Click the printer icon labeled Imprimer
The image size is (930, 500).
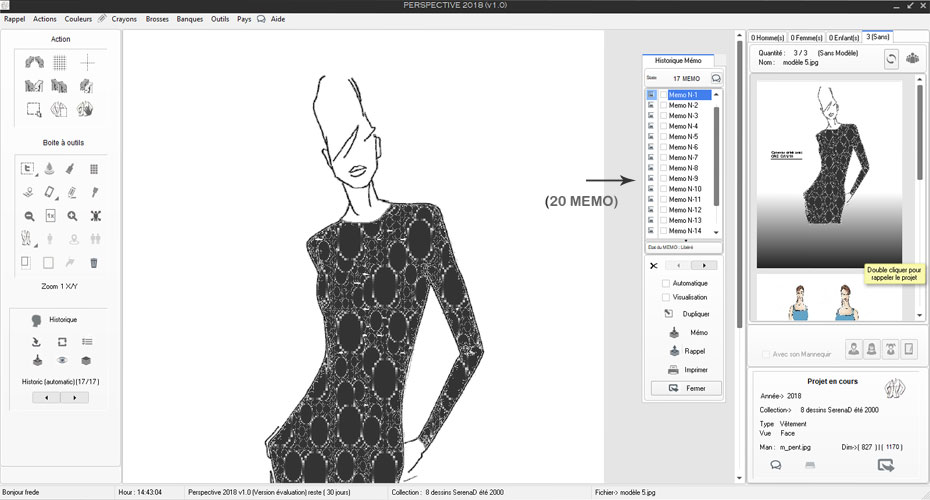673,369
